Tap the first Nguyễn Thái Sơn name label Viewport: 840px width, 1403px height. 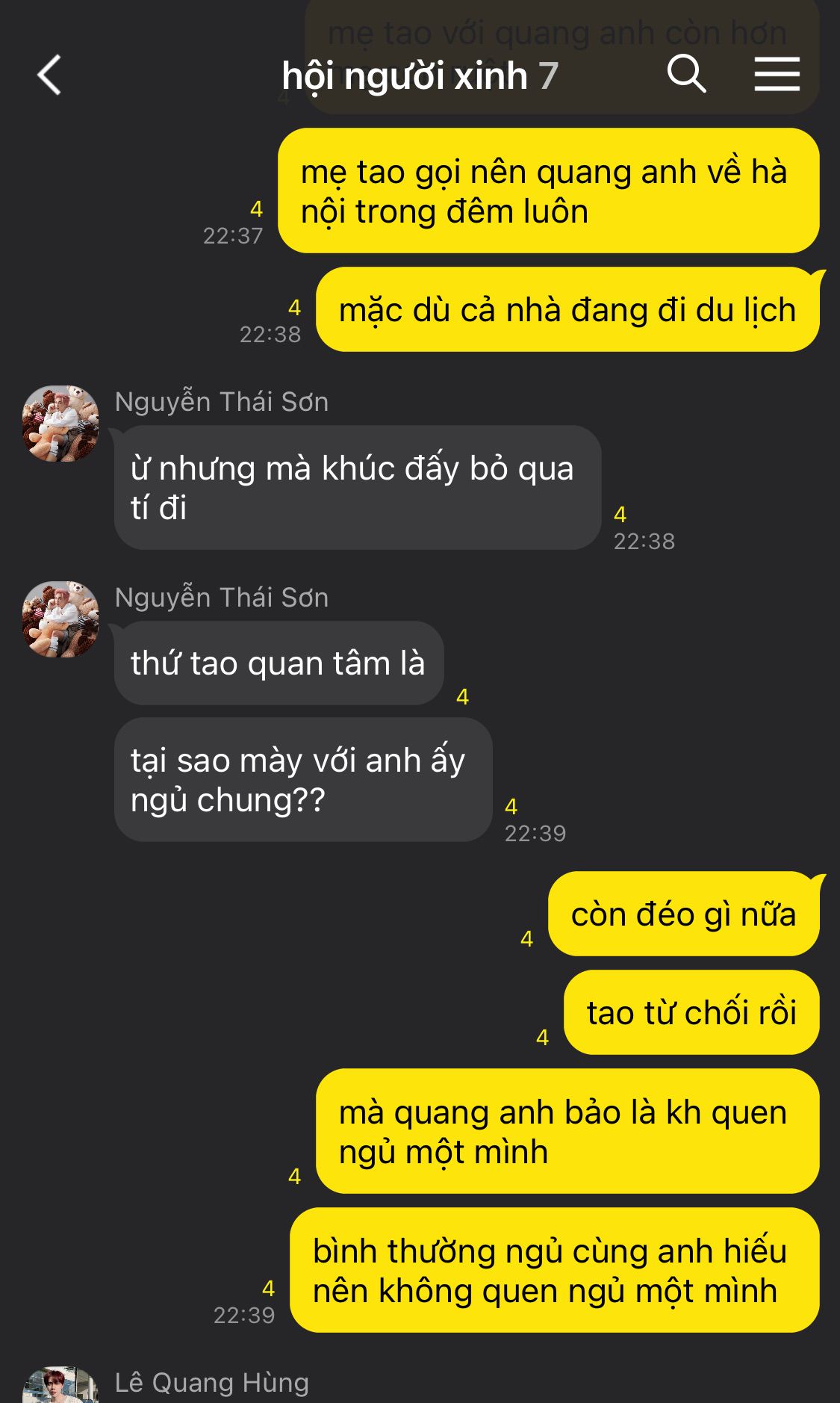222,402
